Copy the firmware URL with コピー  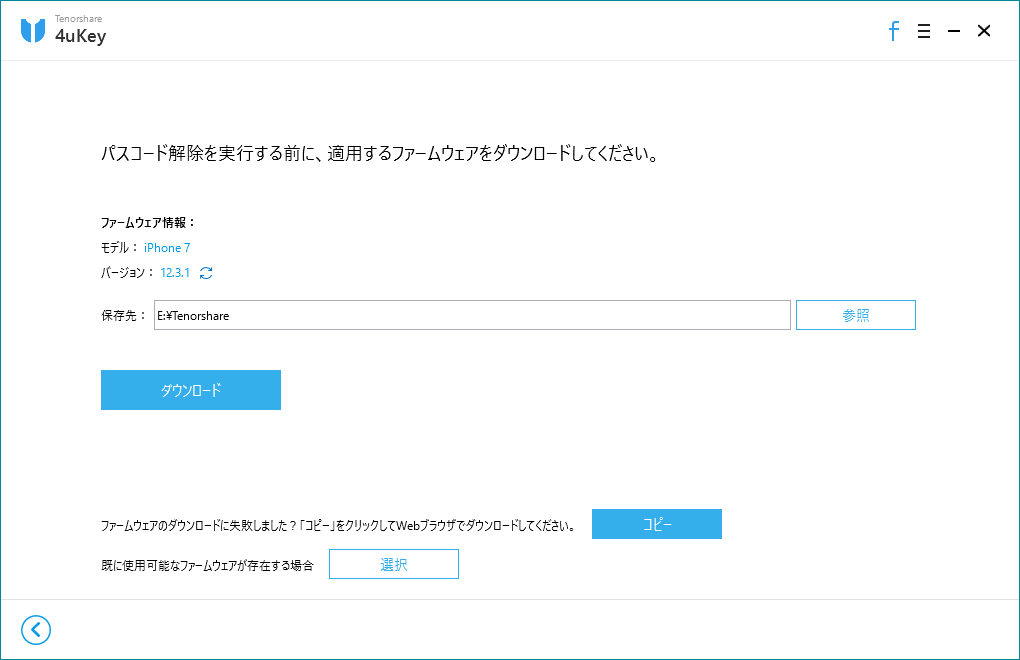(656, 523)
